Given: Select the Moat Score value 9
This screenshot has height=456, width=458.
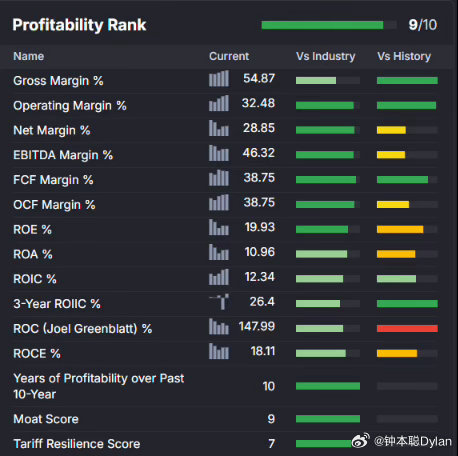Looking at the screenshot, I should coord(271,419).
